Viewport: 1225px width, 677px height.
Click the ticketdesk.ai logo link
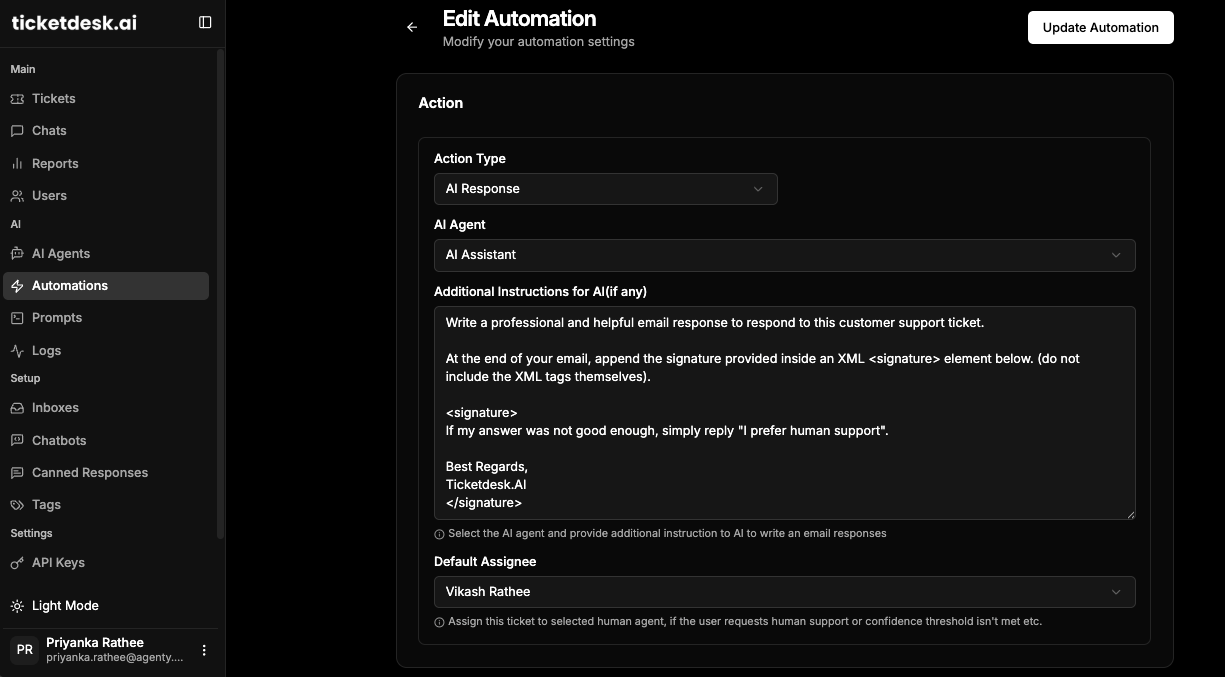point(74,23)
